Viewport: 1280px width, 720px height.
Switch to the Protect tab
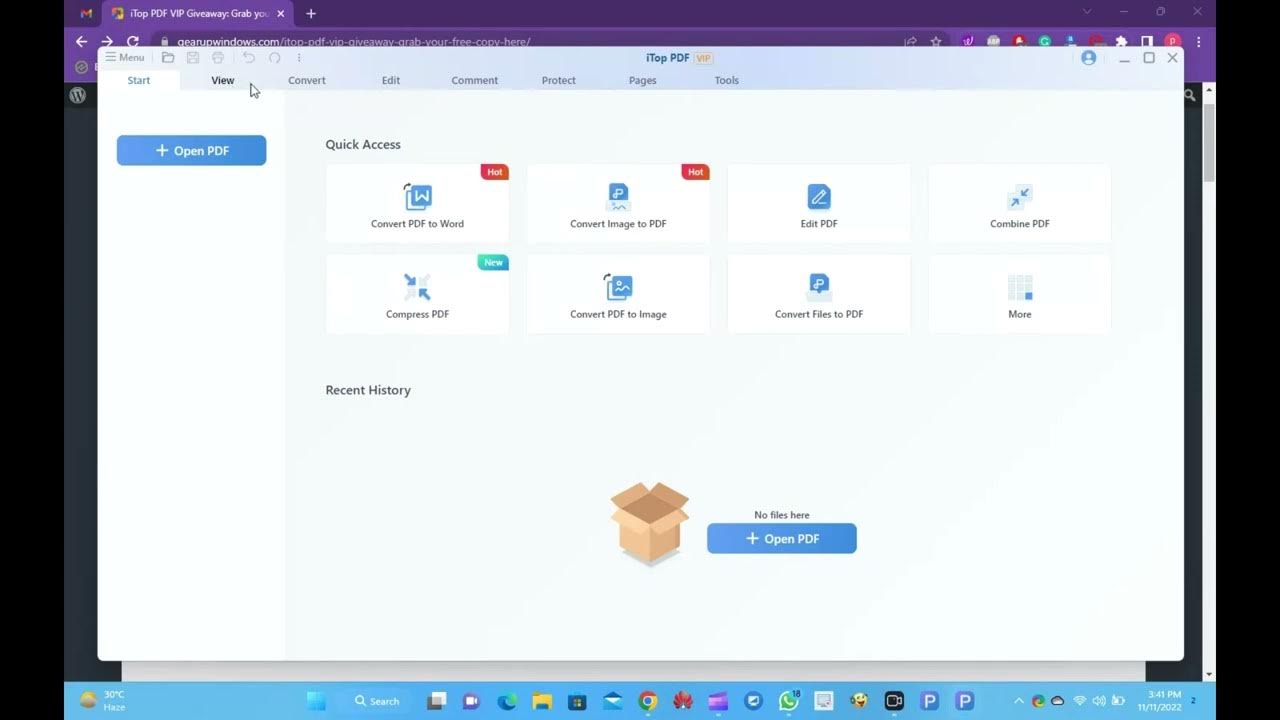click(x=559, y=80)
